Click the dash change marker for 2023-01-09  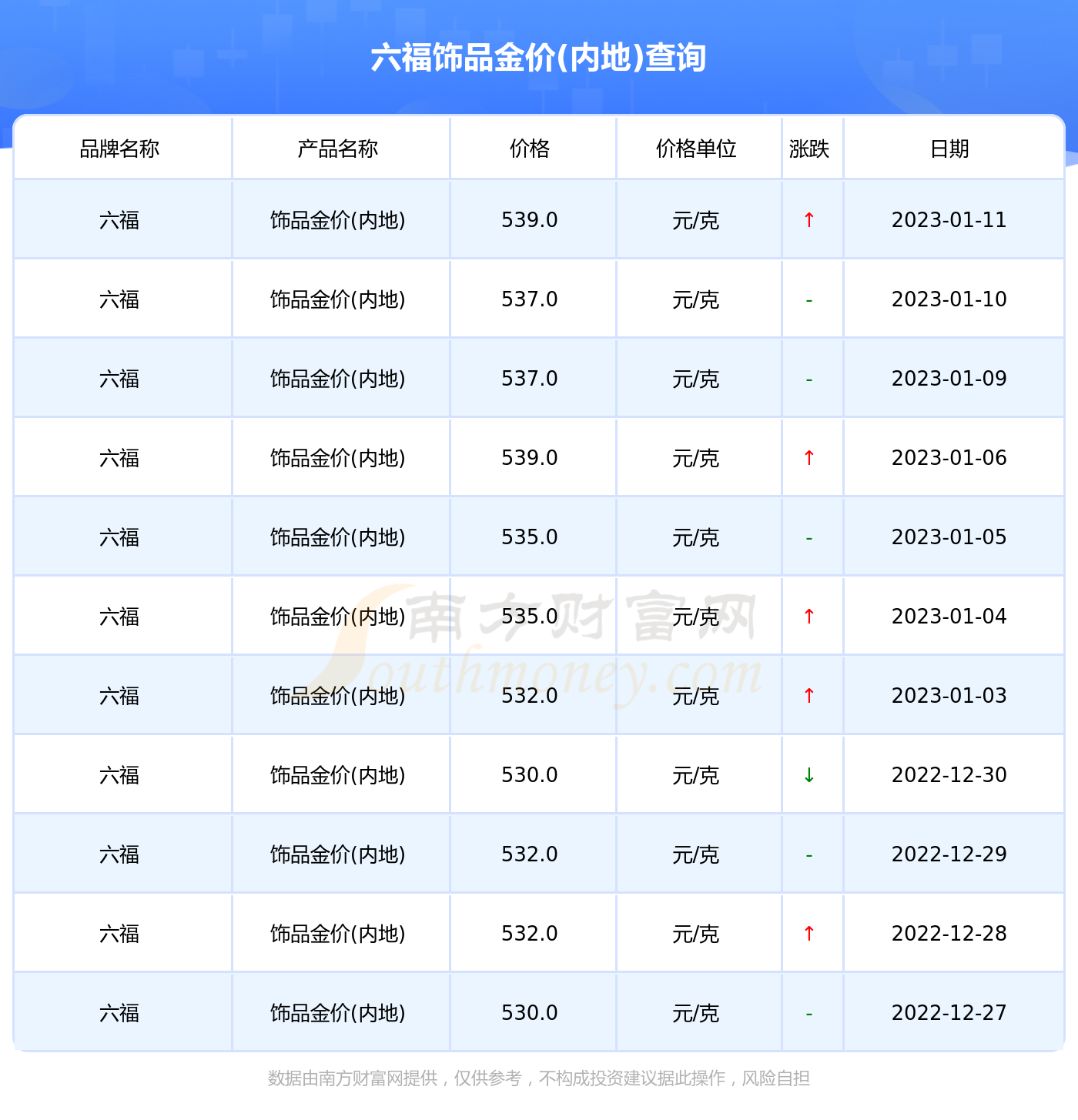(809, 380)
